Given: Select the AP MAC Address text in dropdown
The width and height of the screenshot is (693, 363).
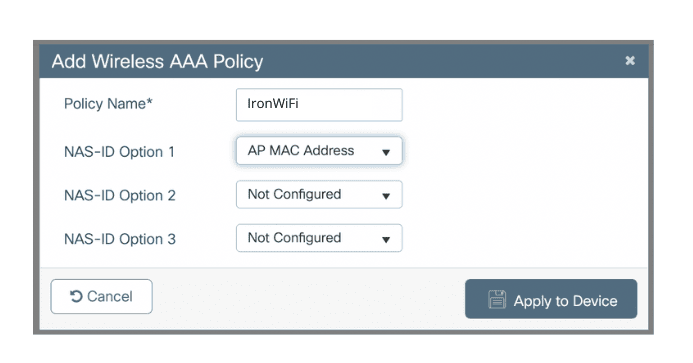Looking at the screenshot, I should point(301,150).
